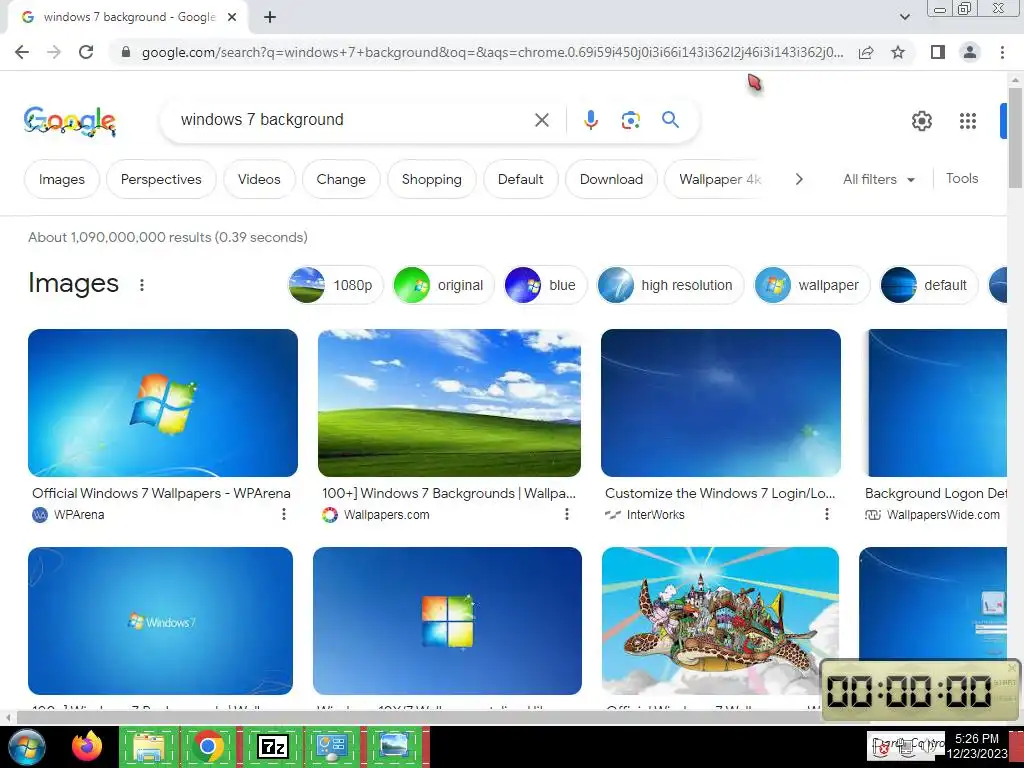The height and width of the screenshot is (768, 1024).
Task: Open '100+] Windows 7 Backgrounds' link
Action: point(449,493)
